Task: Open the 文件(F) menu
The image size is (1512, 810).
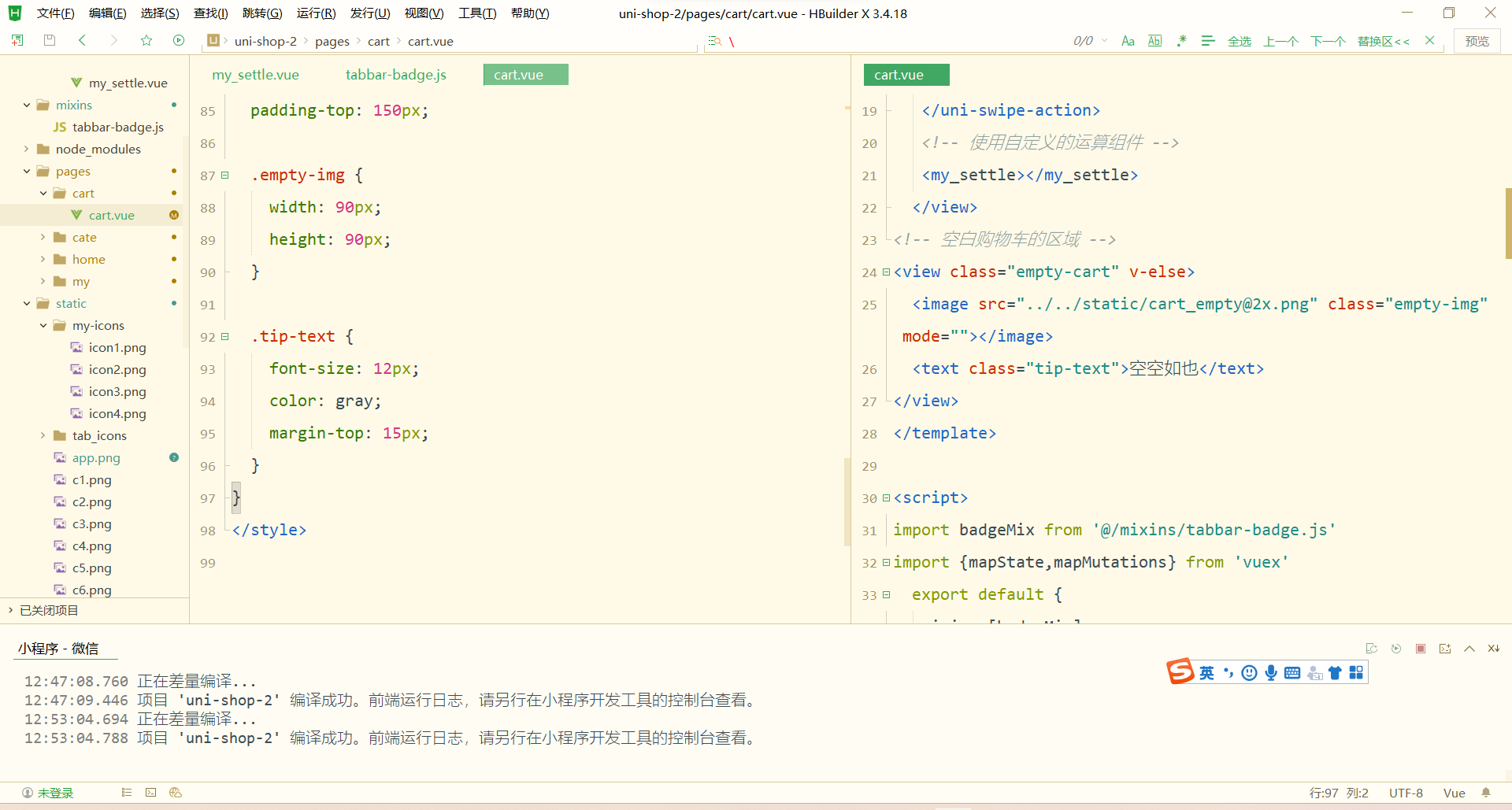Action: click(x=55, y=13)
